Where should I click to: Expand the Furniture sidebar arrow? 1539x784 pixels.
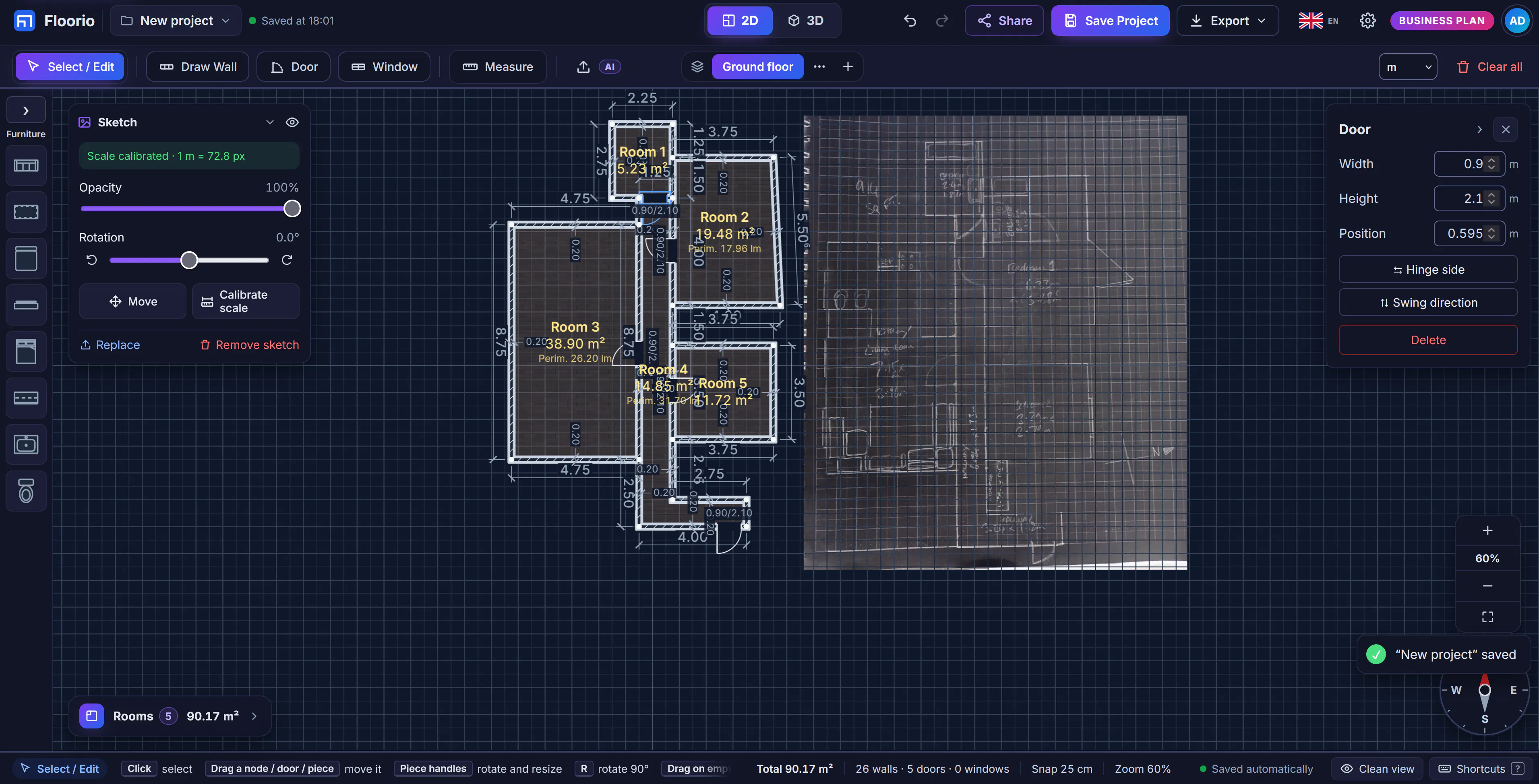click(26, 111)
